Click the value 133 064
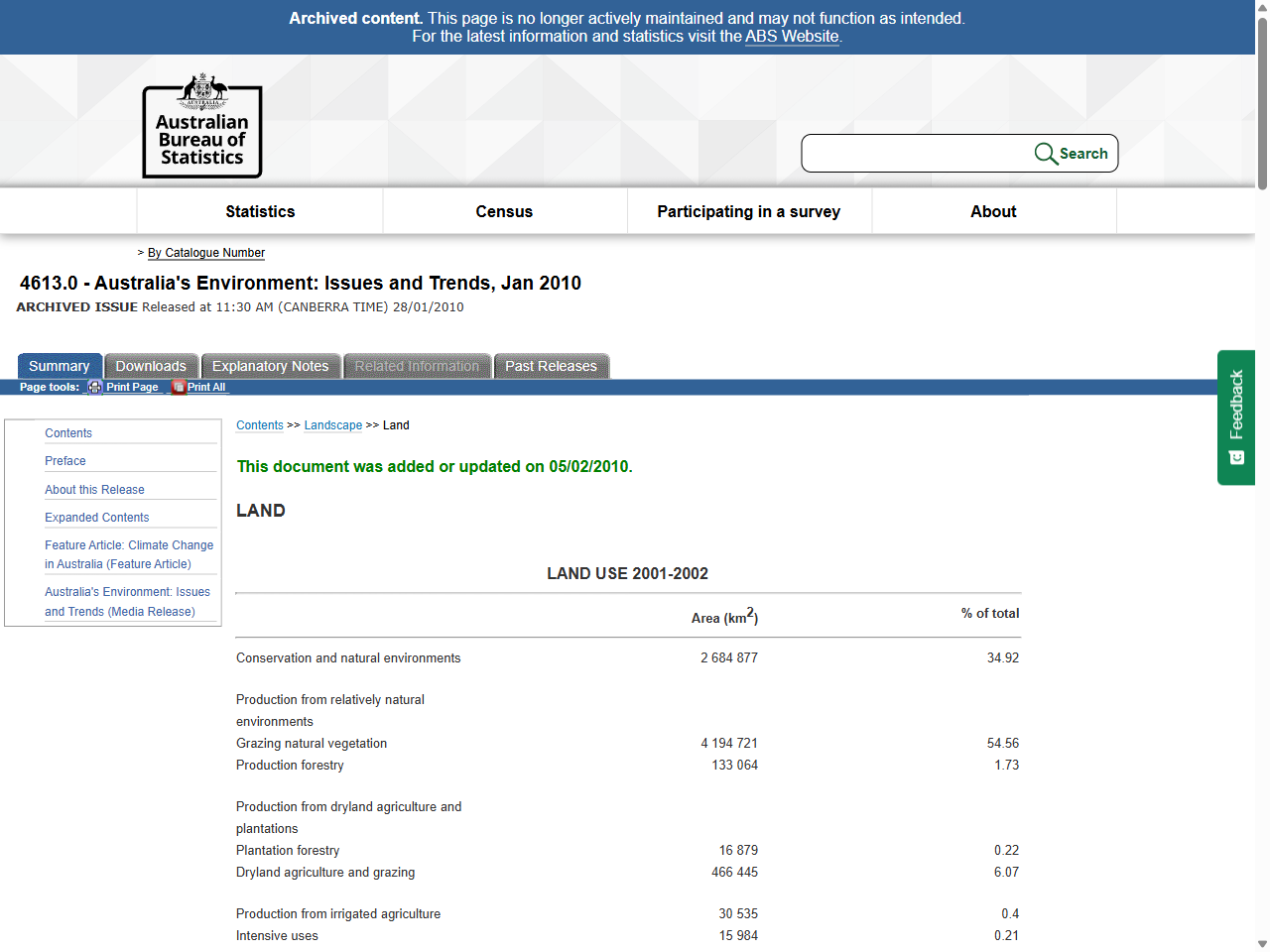 point(735,766)
